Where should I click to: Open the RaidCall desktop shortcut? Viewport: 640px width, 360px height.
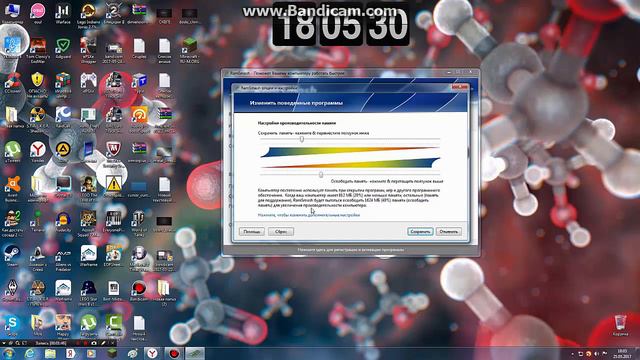point(62,117)
